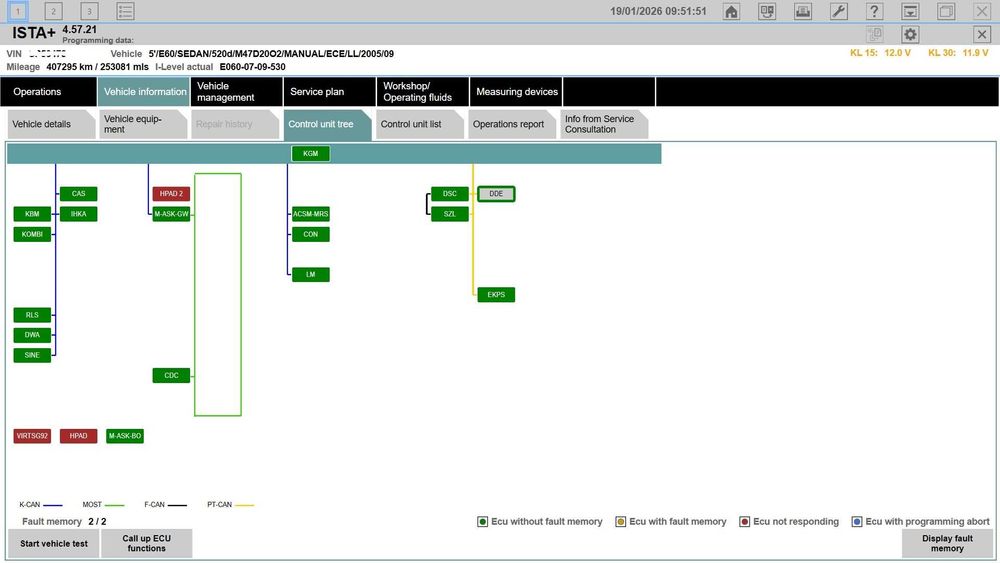Select the red HPAD control unit
The height and width of the screenshot is (563, 1000).
tap(78, 436)
